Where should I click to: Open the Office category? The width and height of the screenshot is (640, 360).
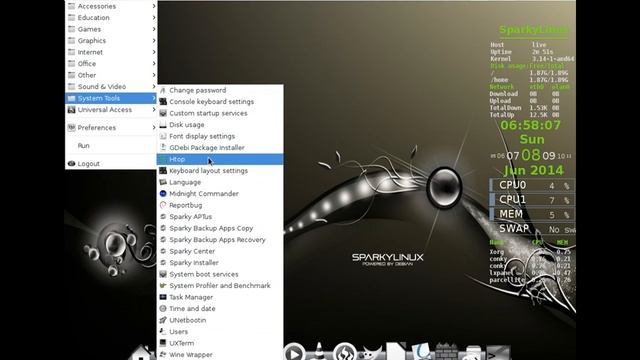coord(111,63)
